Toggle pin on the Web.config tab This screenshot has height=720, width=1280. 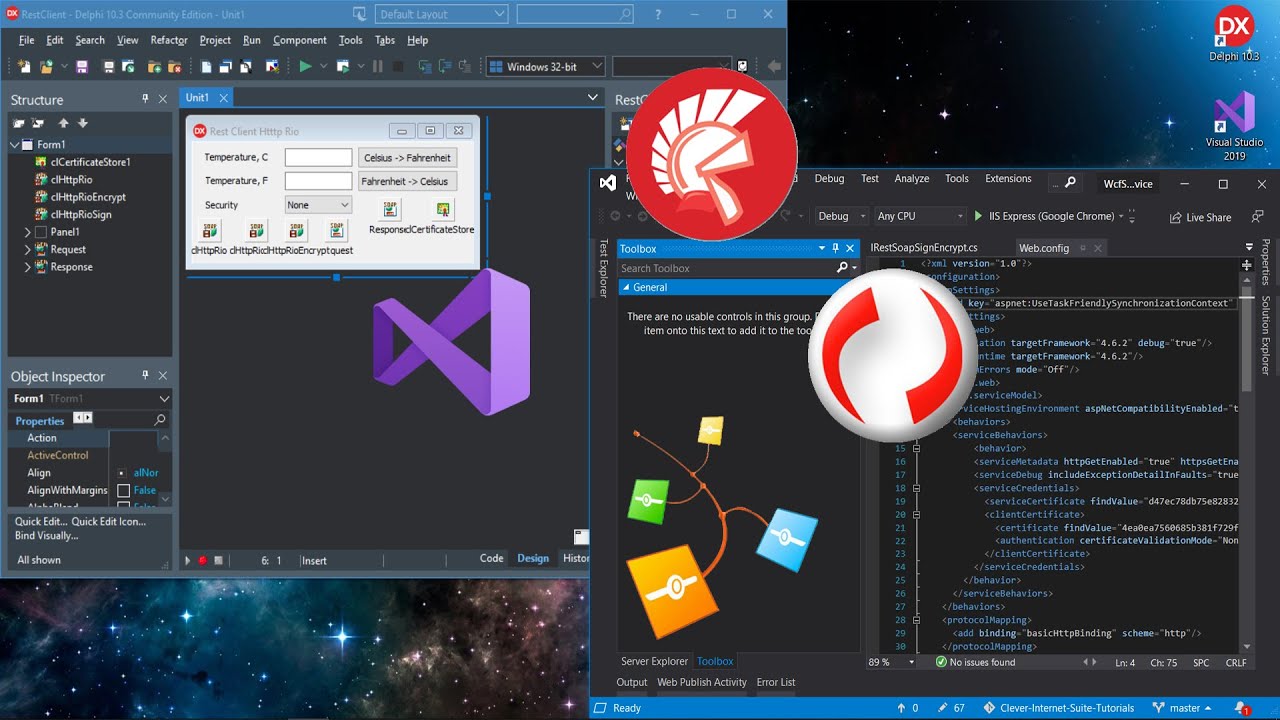click(1082, 248)
